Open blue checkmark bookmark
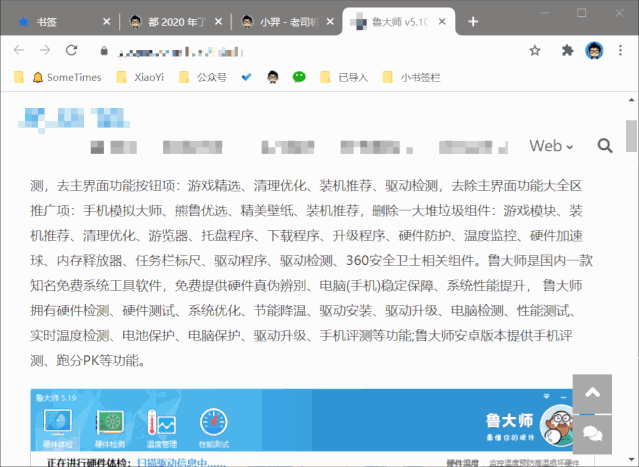Screen dimensions: 639x467 click(x=246, y=77)
